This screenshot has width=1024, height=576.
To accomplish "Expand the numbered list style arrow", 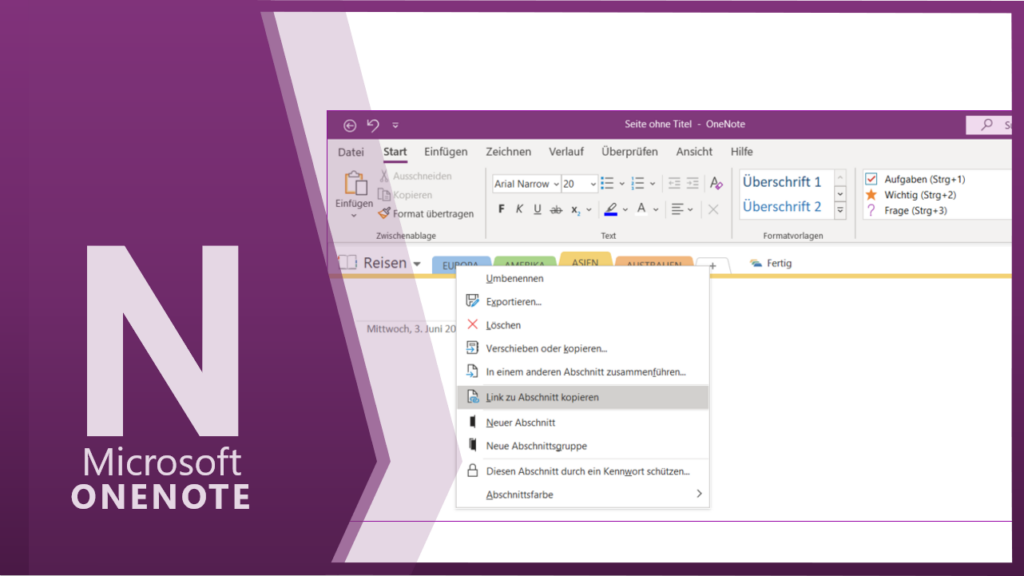I will [652, 184].
